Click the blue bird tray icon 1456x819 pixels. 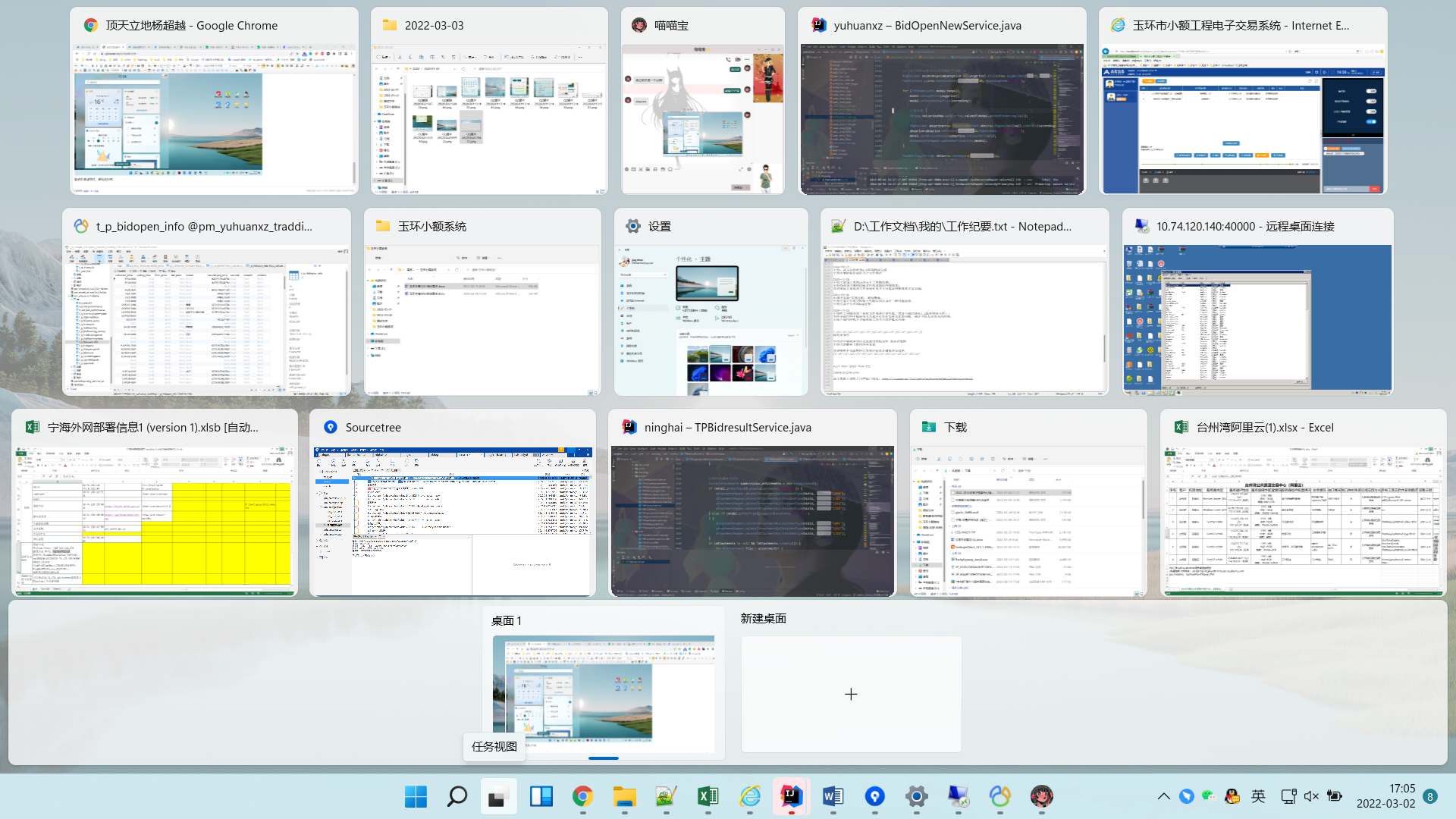pyautogui.click(x=1187, y=796)
